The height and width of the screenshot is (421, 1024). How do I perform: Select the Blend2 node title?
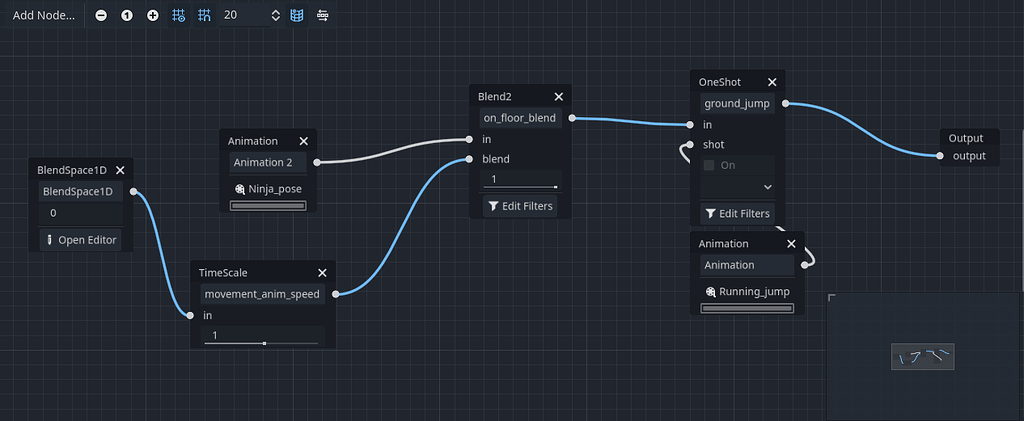click(495, 97)
